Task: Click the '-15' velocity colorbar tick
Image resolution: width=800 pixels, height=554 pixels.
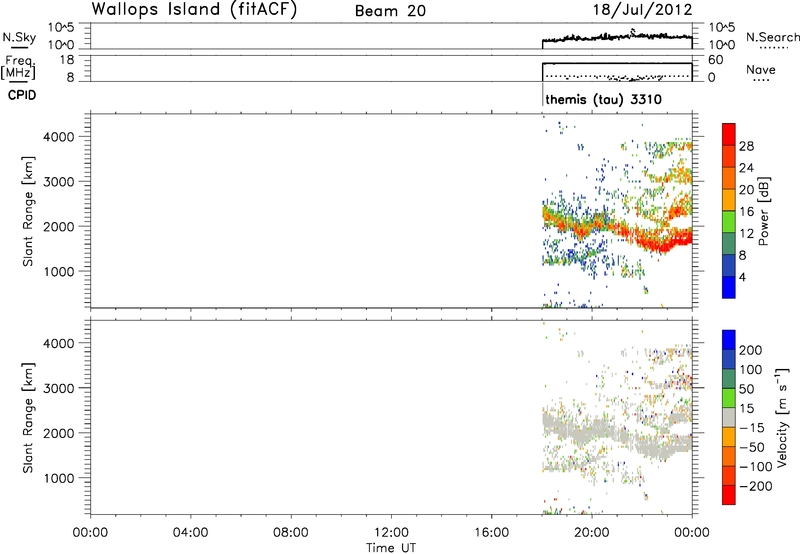Action: (752, 427)
